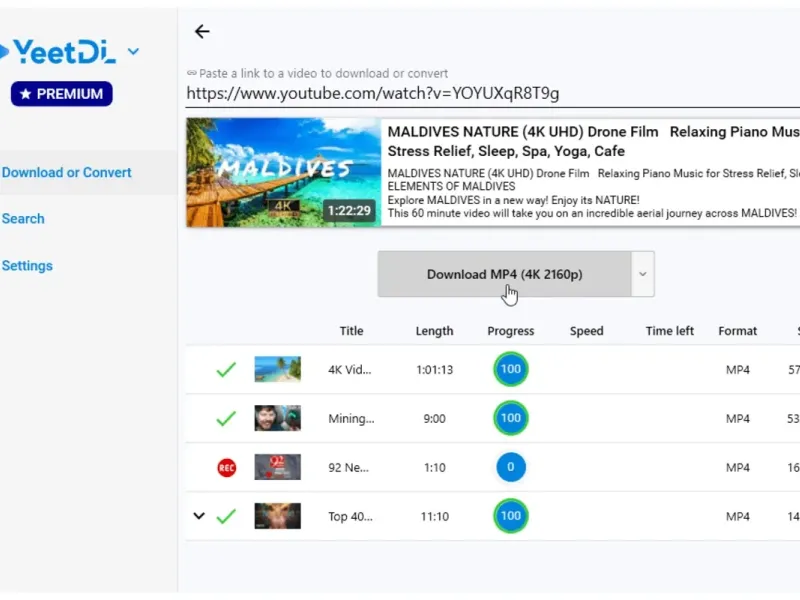Screen dimensions: 800x600
Task: Click the checkmark icon of 4K Vid... row
Action: coord(226,369)
